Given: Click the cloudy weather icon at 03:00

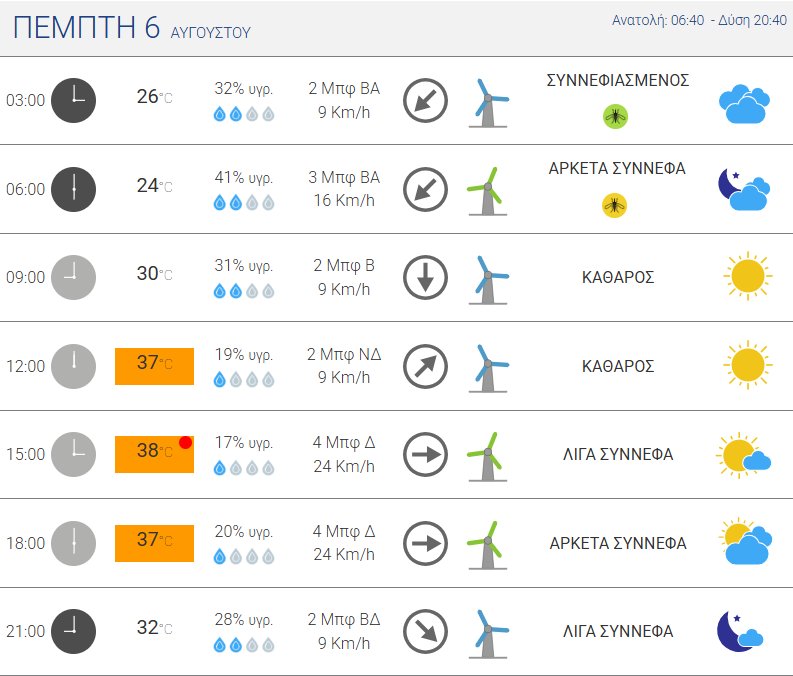Looking at the screenshot, I should [744, 104].
